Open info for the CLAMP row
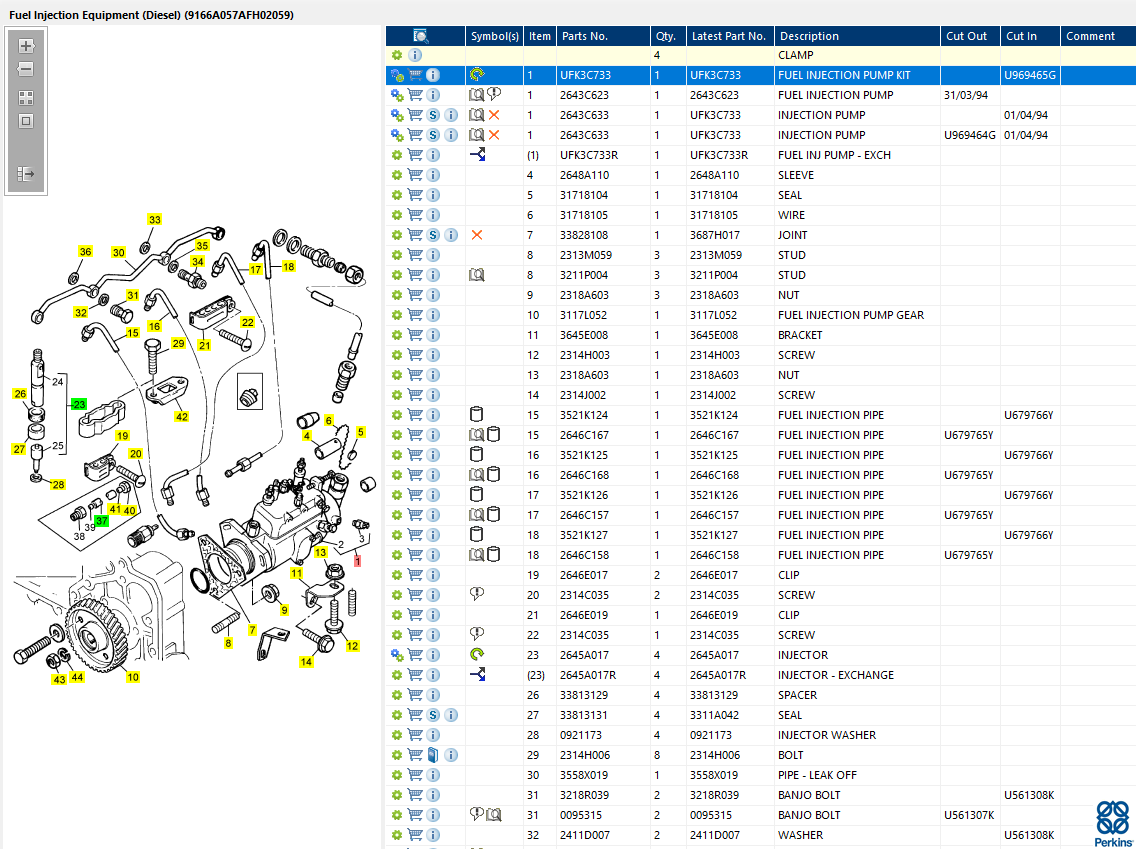Viewport: 1136px width, 849px height. coord(414,55)
